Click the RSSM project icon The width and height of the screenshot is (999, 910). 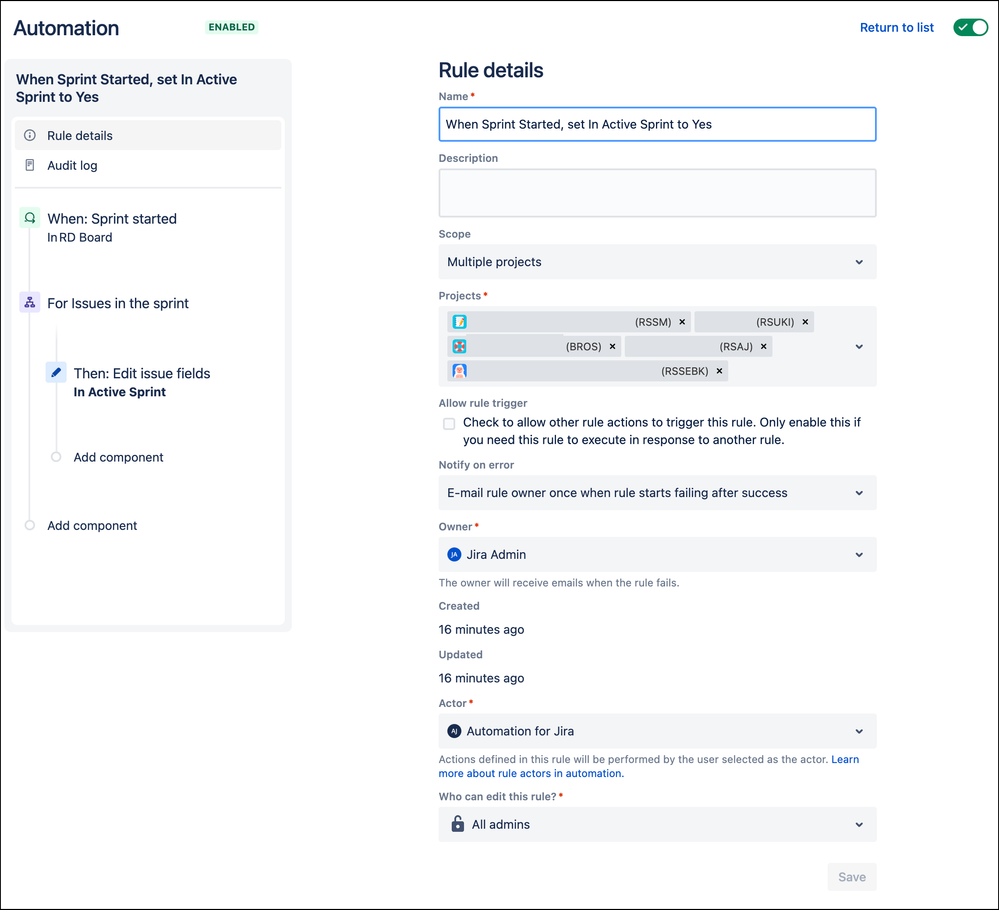pyautogui.click(x=459, y=322)
